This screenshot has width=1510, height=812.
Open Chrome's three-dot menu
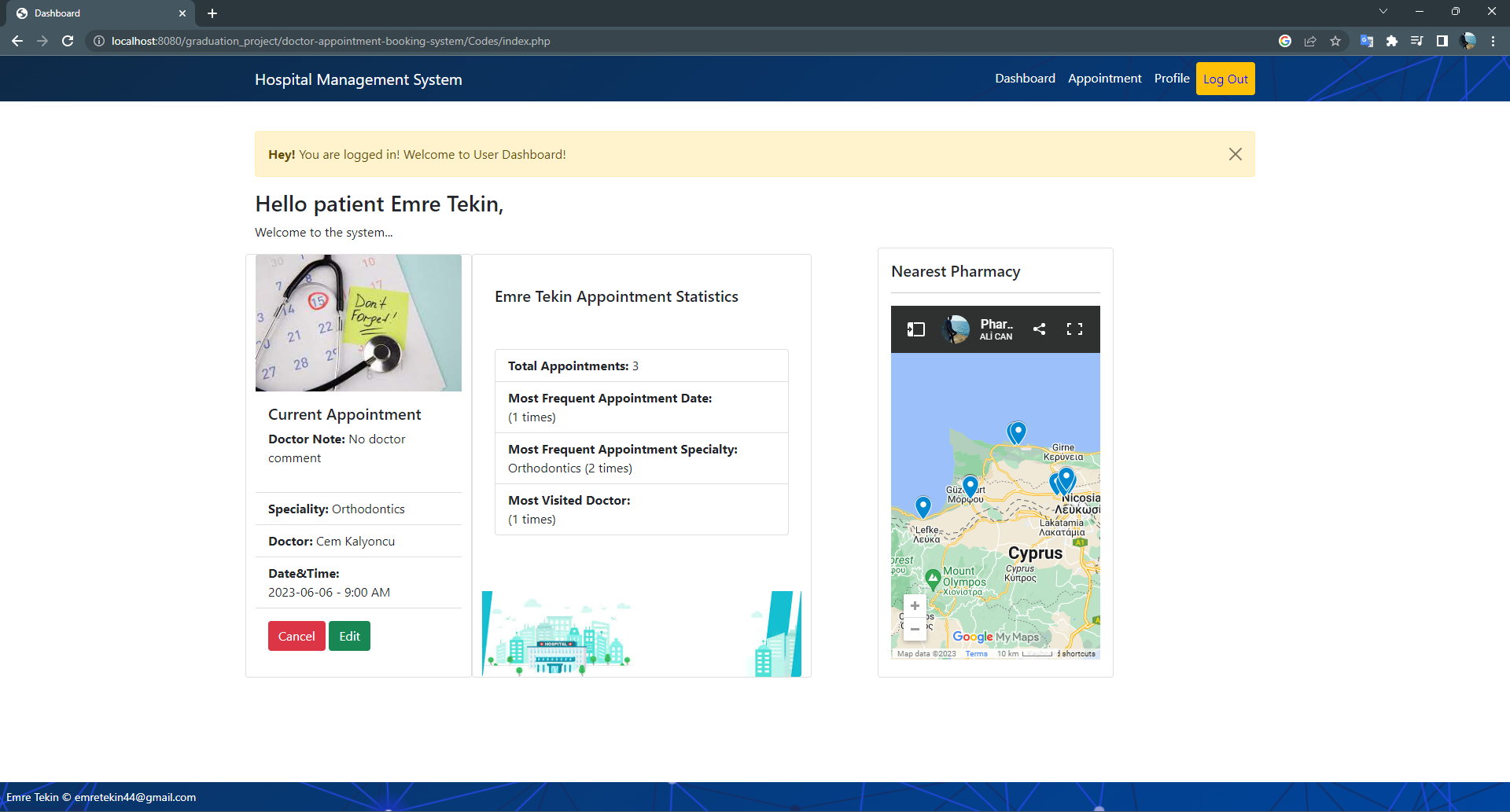1493,41
